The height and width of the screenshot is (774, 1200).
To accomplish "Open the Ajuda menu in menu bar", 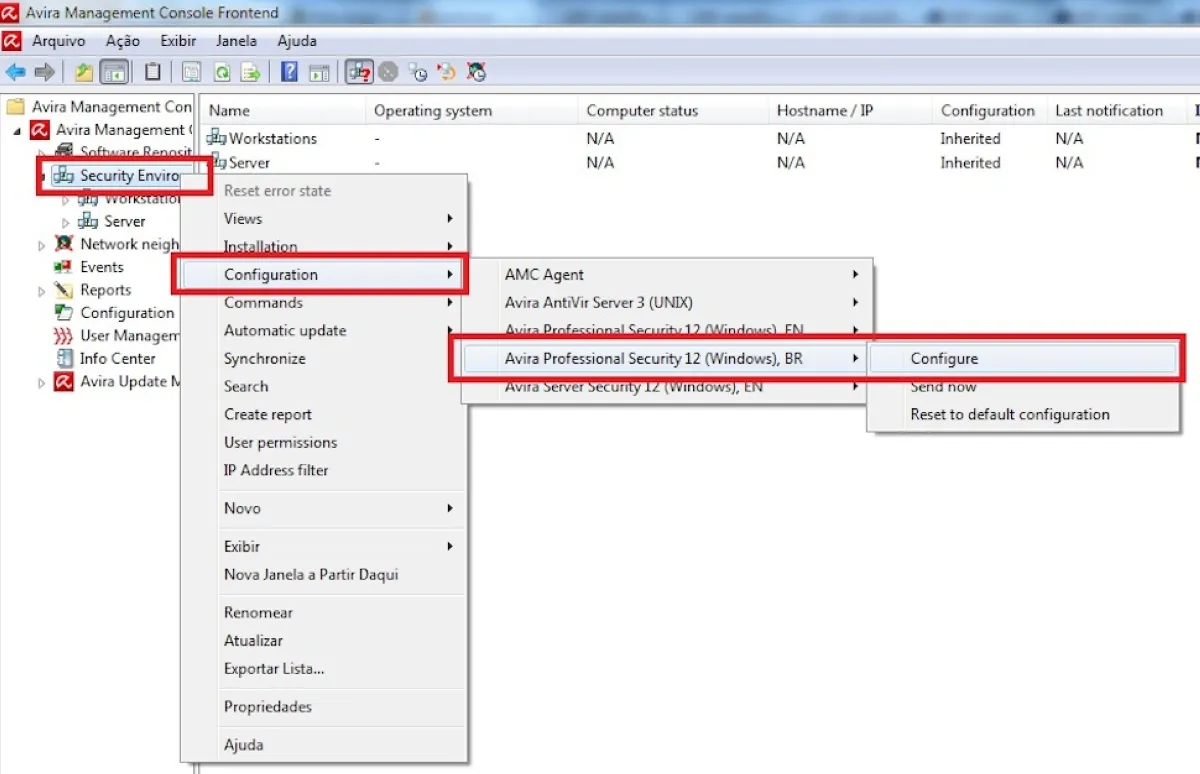I will click(x=297, y=41).
